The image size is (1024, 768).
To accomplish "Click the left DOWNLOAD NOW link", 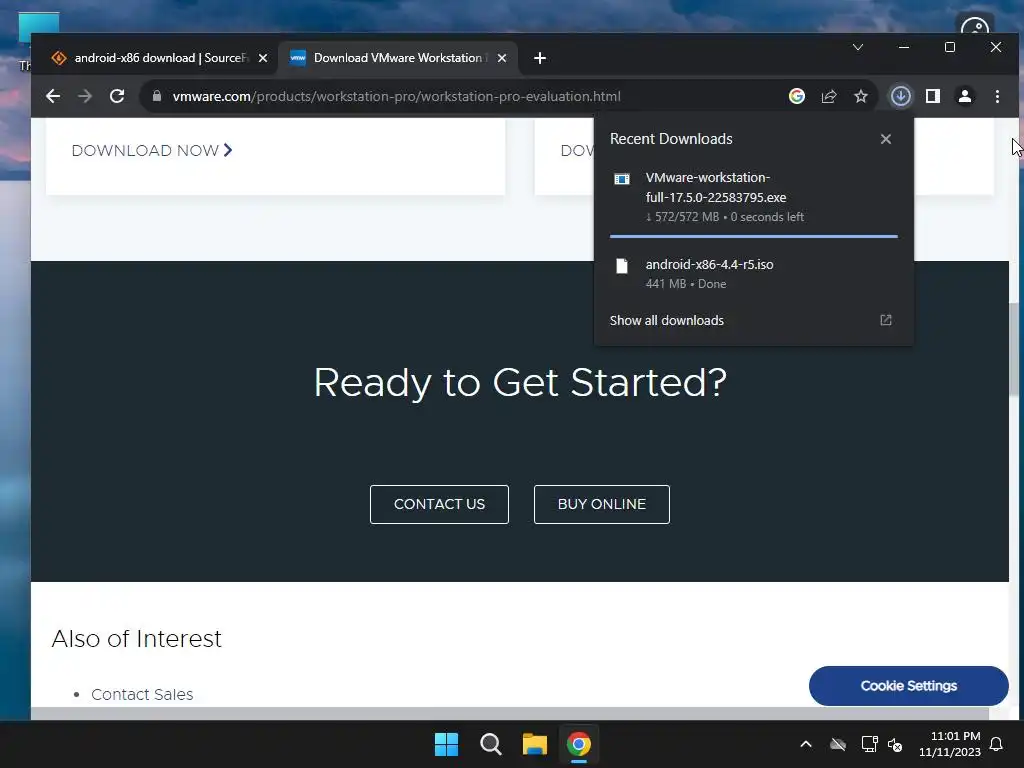I will click(x=152, y=150).
